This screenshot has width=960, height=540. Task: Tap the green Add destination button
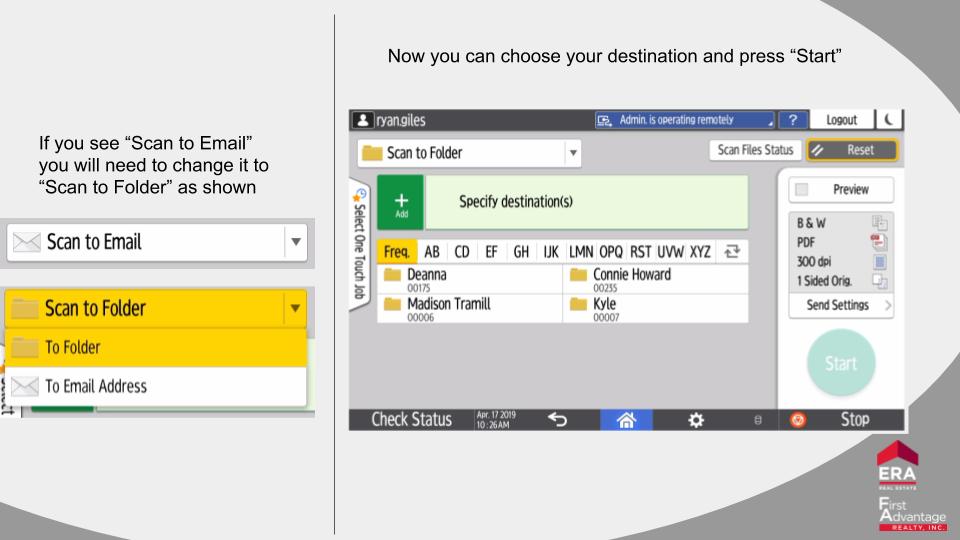point(400,203)
